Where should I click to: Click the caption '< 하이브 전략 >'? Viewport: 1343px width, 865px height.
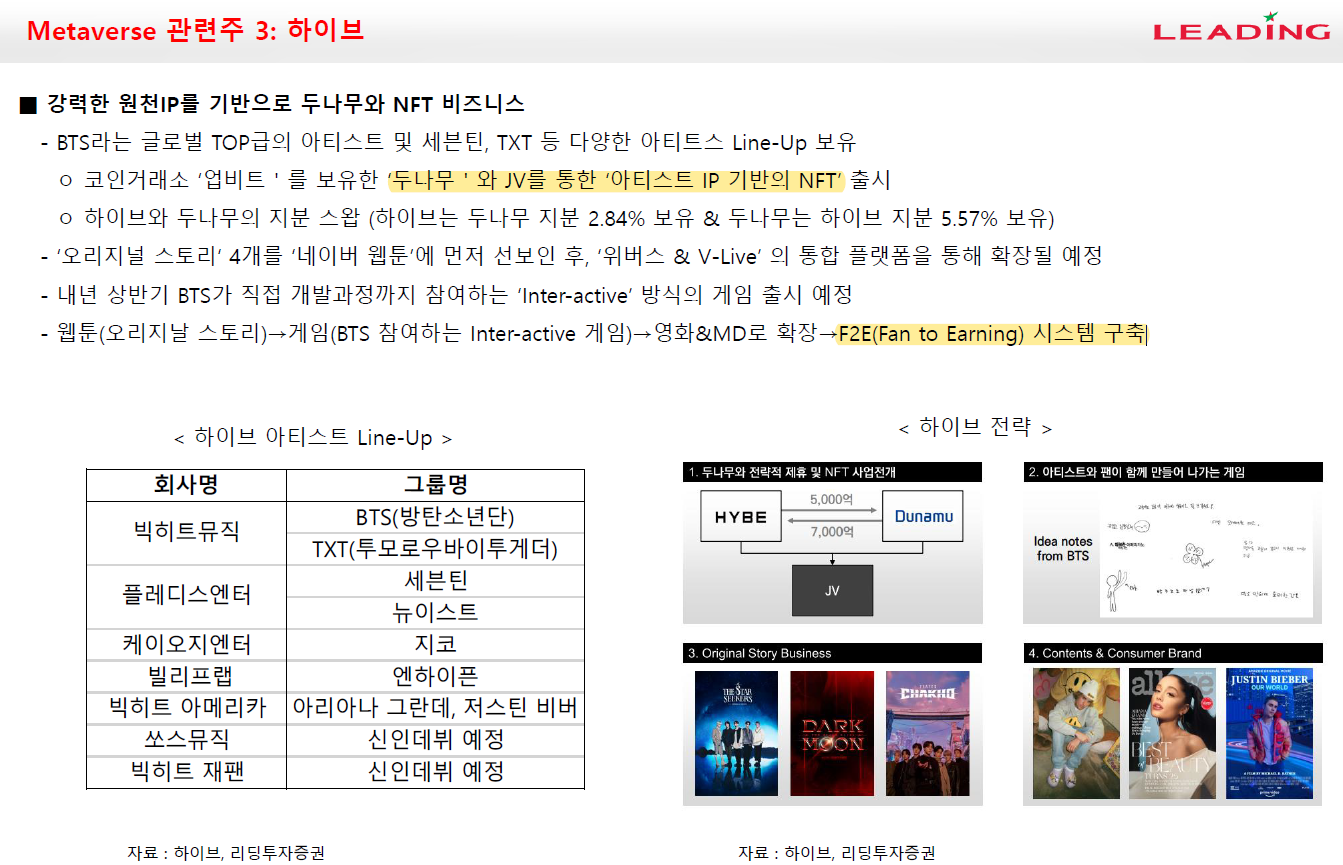(975, 428)
